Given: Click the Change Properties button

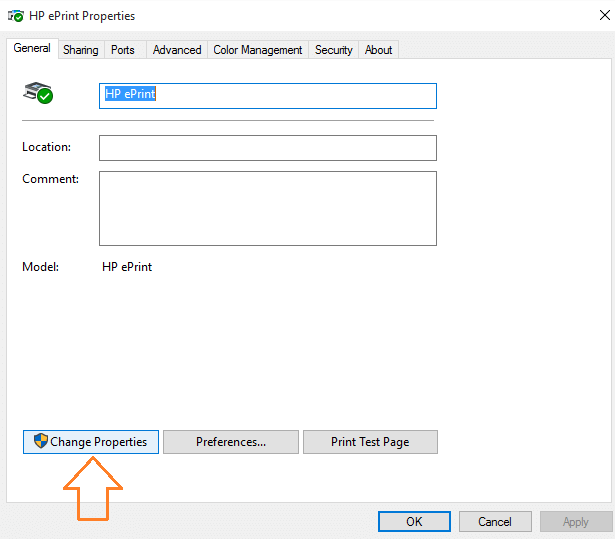Looking at the screenshot, I should click(x=91, y=442).
